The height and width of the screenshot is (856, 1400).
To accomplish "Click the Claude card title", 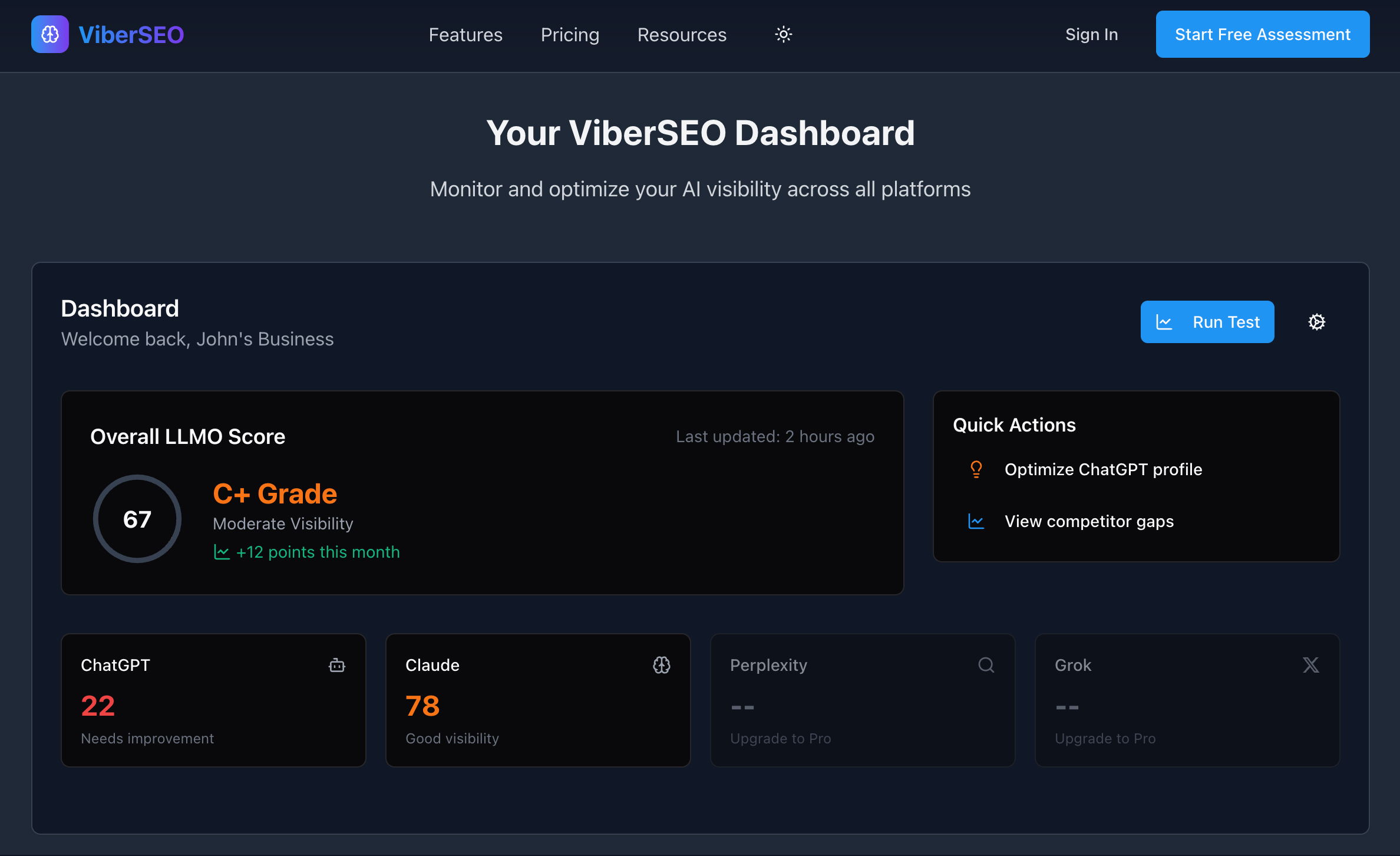I will pos(432,665).
